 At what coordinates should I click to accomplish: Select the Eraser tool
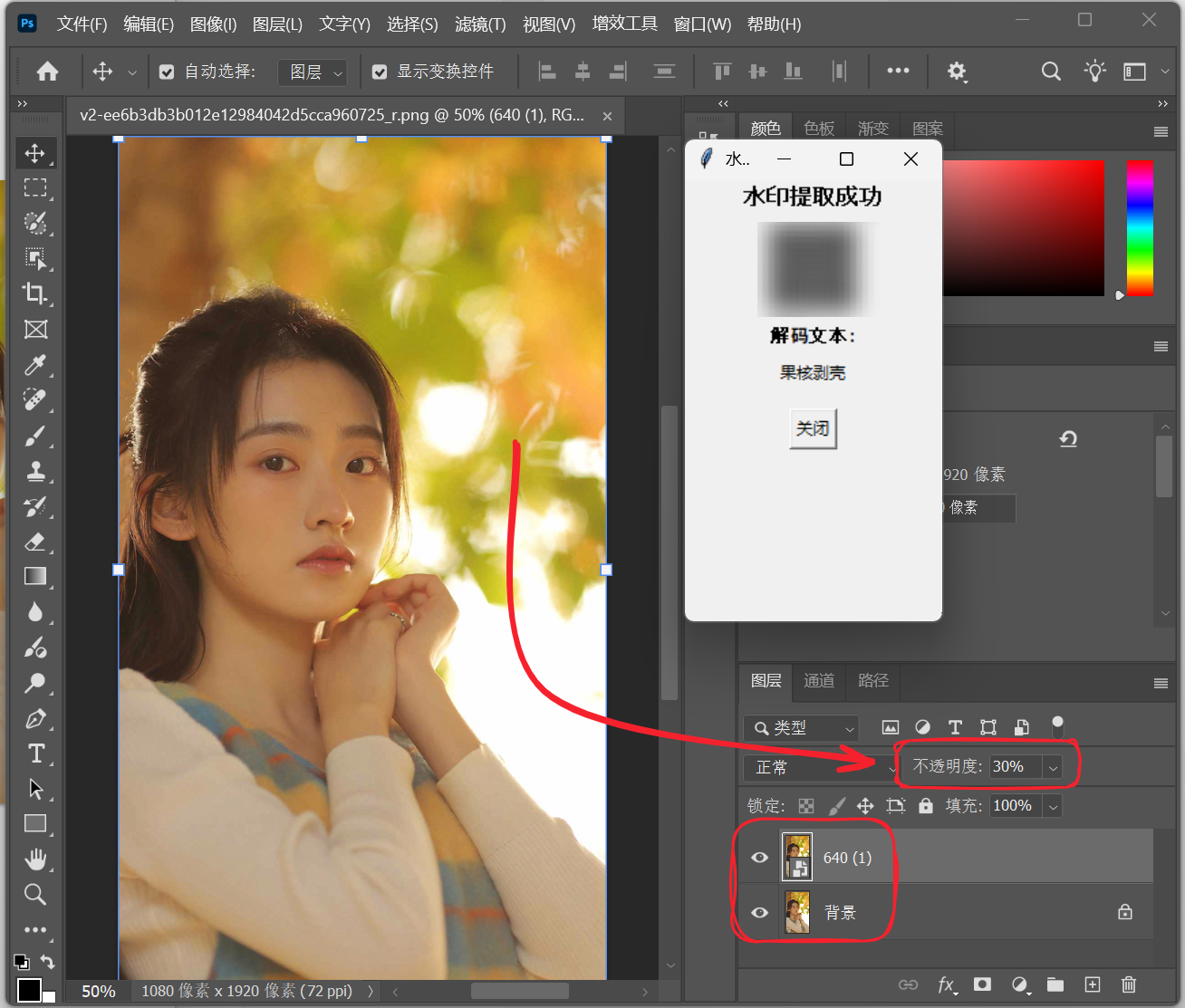pyautogui.click(x=36, y=542)
